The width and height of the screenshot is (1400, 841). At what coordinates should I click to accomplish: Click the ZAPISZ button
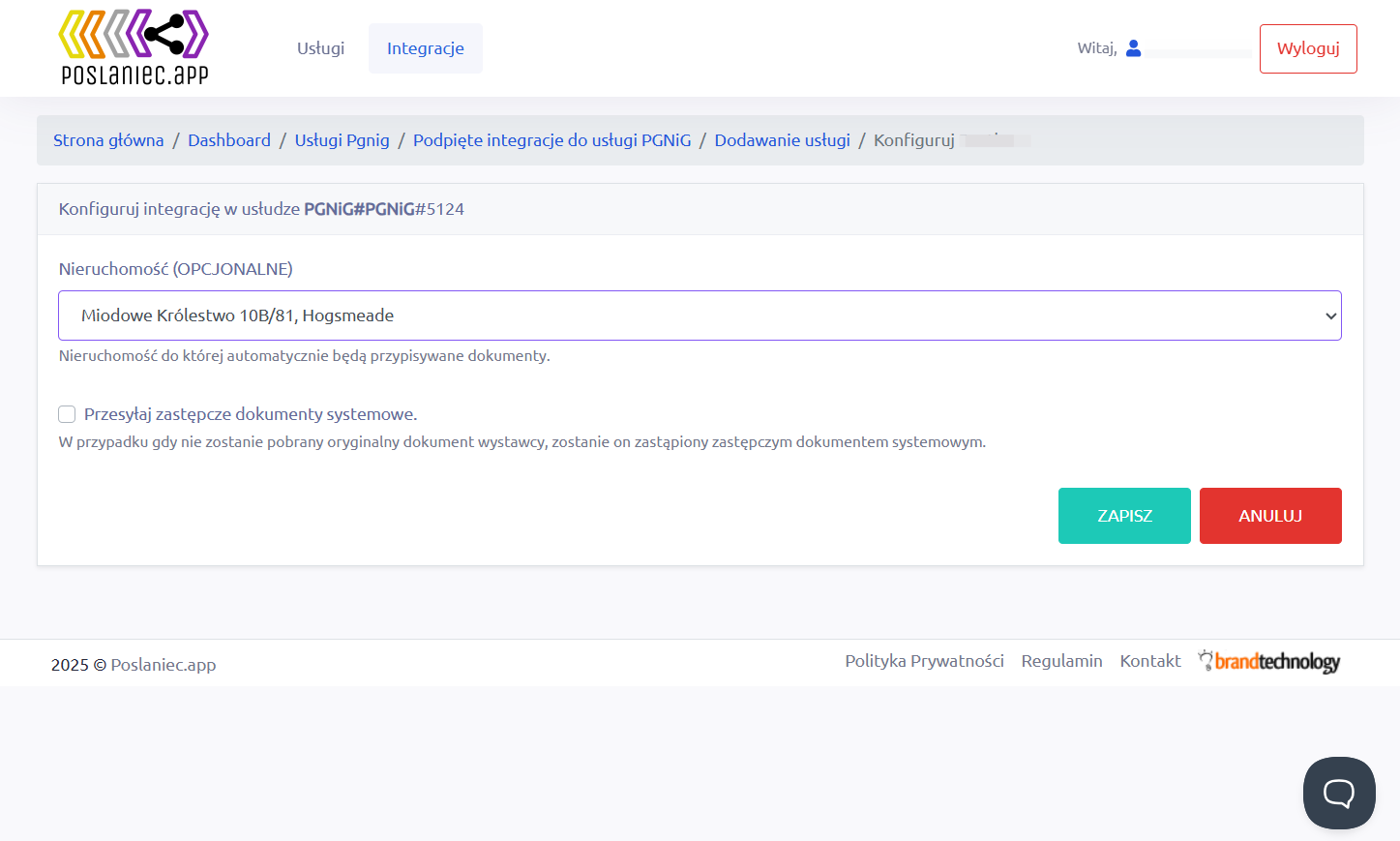click(1124, 516)
